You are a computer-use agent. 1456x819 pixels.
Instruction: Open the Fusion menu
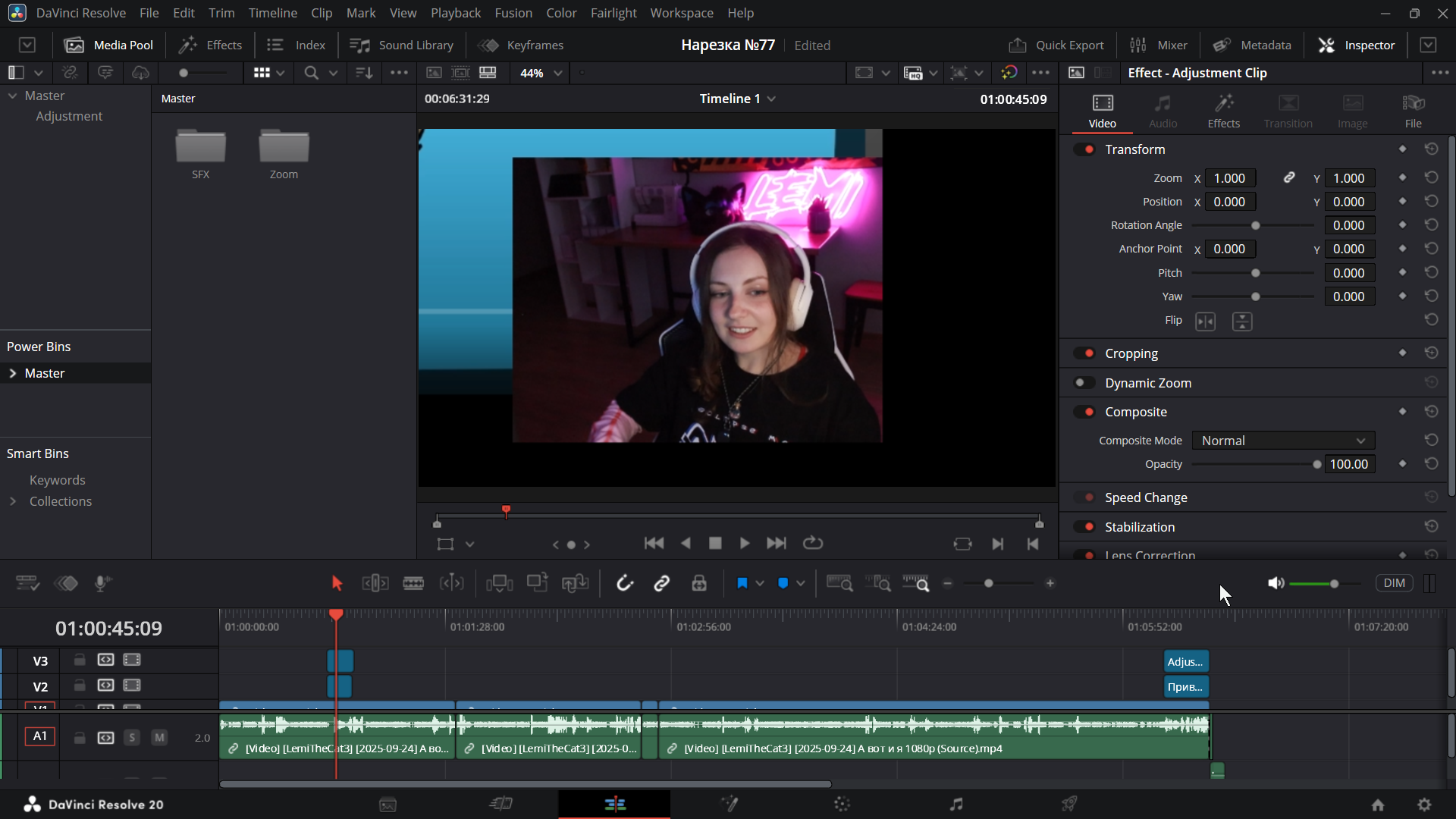pos(513,13)
